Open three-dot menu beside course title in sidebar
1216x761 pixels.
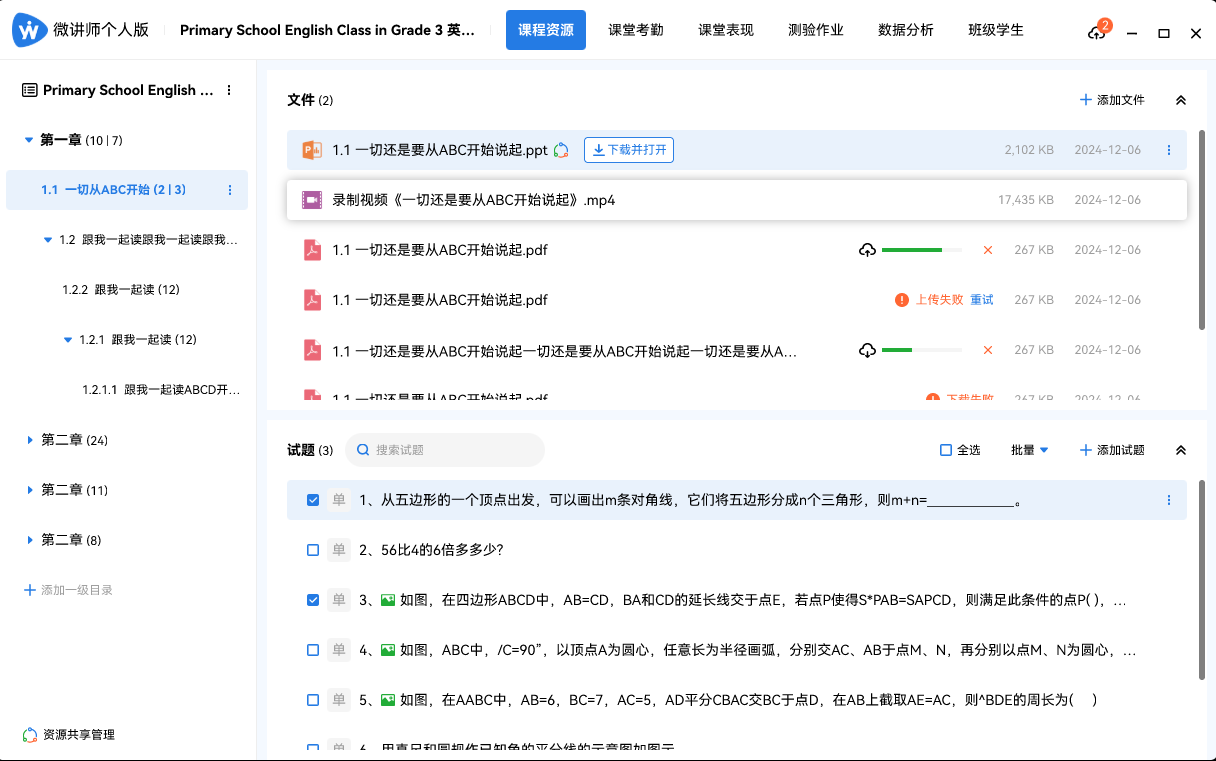pos(229,90)
